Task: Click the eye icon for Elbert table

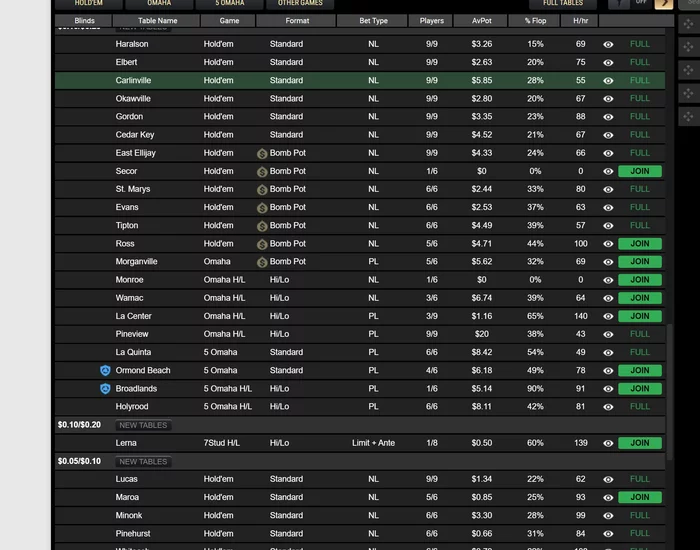Action: click(x=608, y=62)
